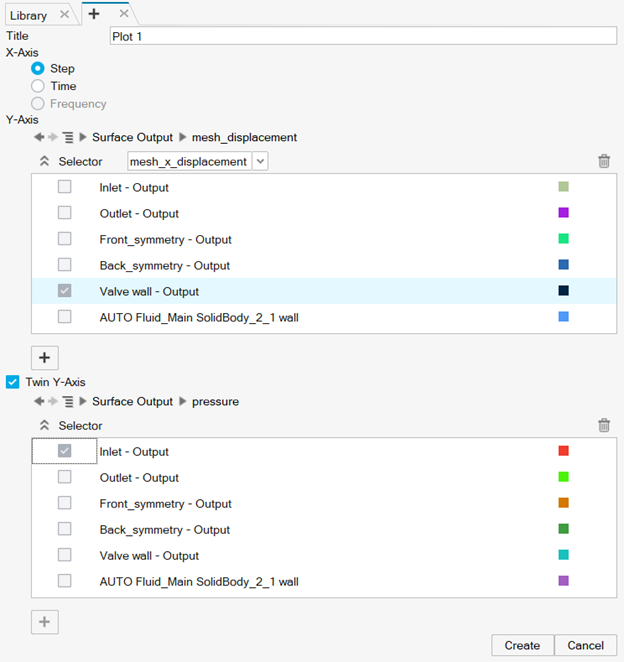Click the Cancel button
The height and width of the screenshot is (662, 624).
click(585, 645)
